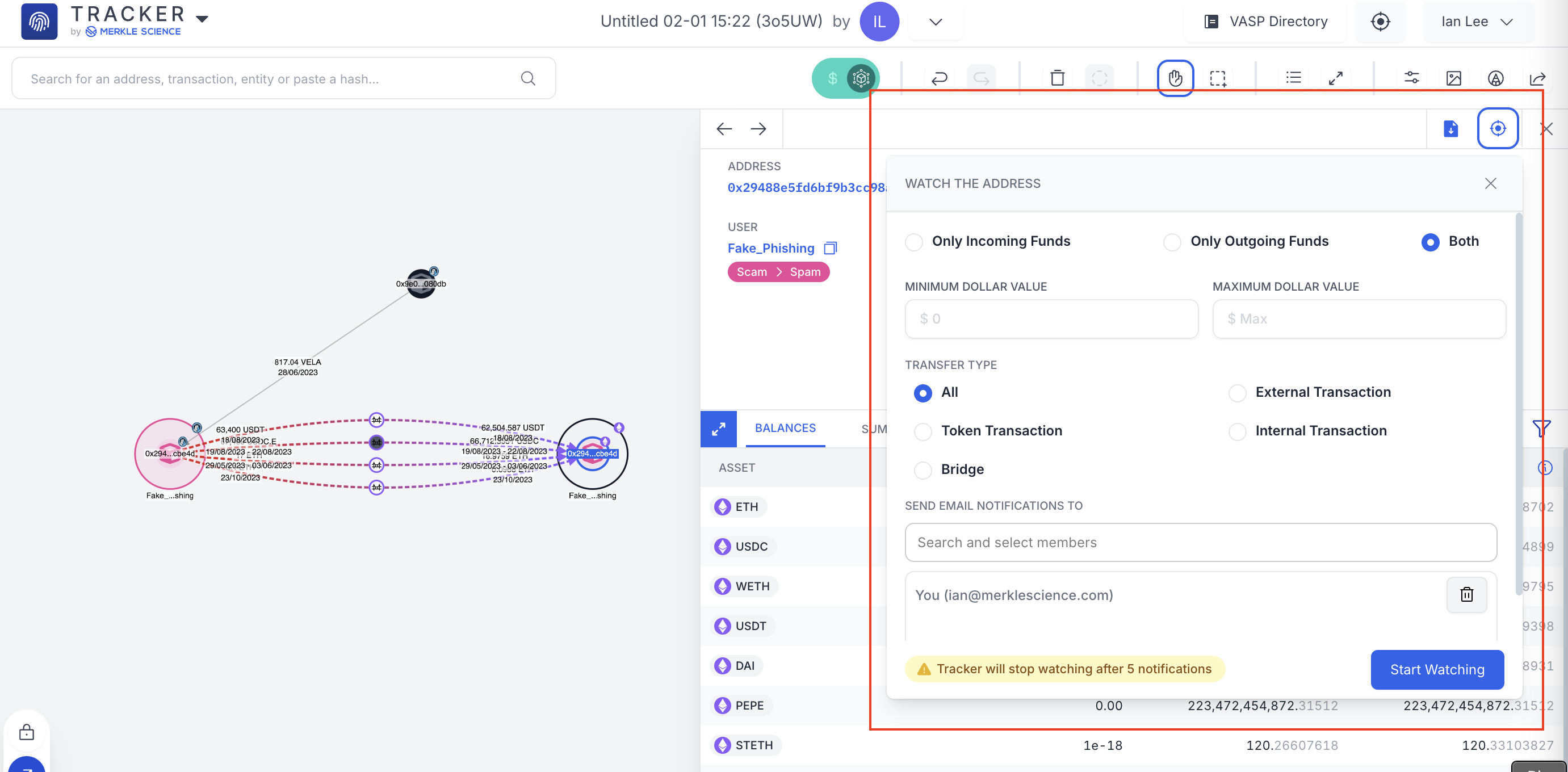The image size is (1568, 772).
Task: Click the trash delete icon in the toolbar
Action: tap(1057, 78)
